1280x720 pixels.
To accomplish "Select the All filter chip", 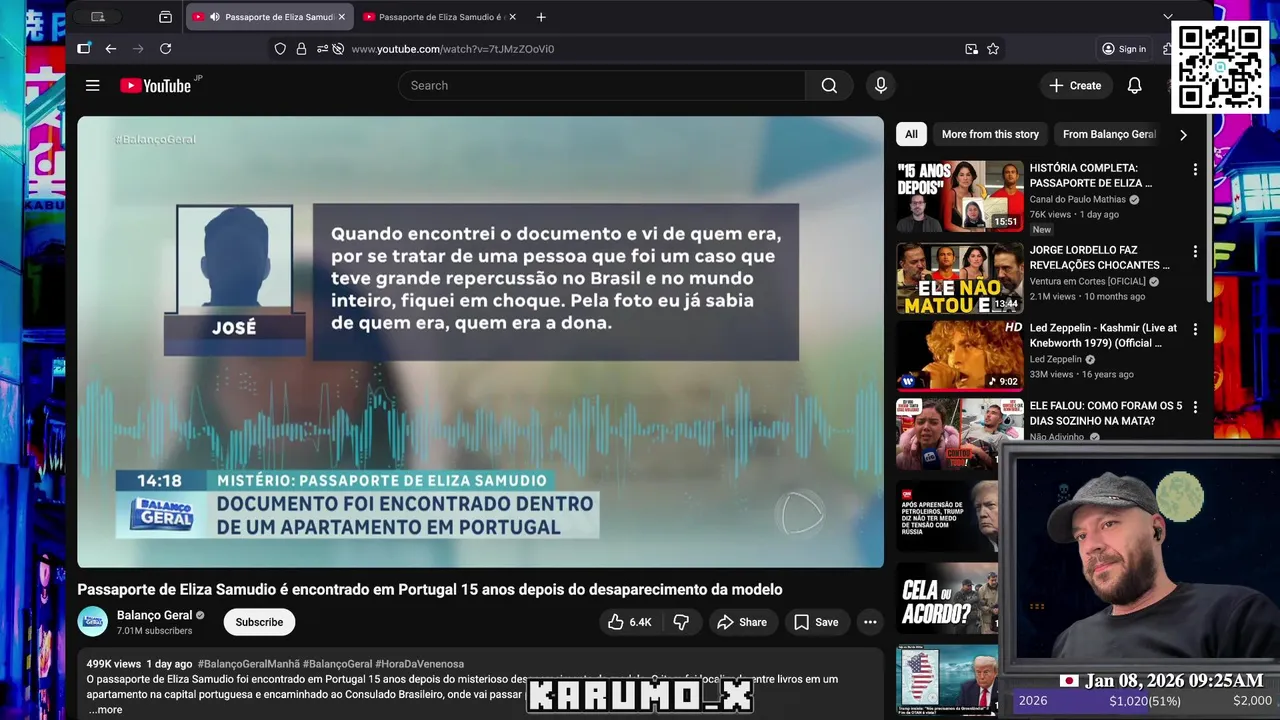I will click(911, 134).
